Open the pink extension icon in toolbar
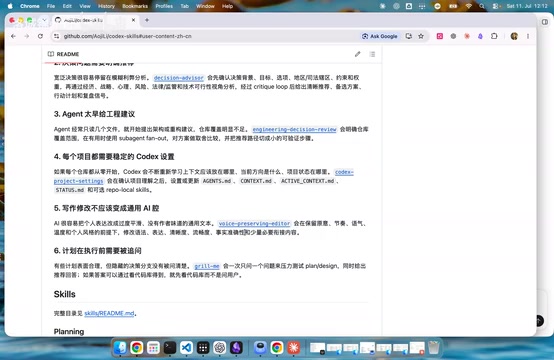 pos(440,36)
